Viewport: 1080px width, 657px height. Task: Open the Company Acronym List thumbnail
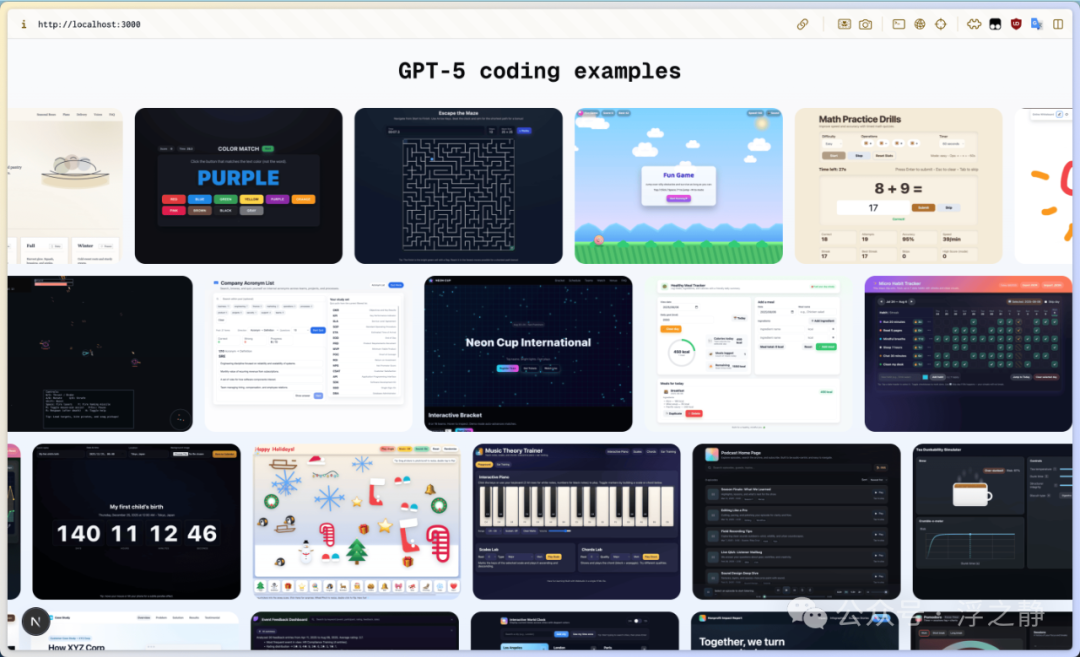coord(309,354)
